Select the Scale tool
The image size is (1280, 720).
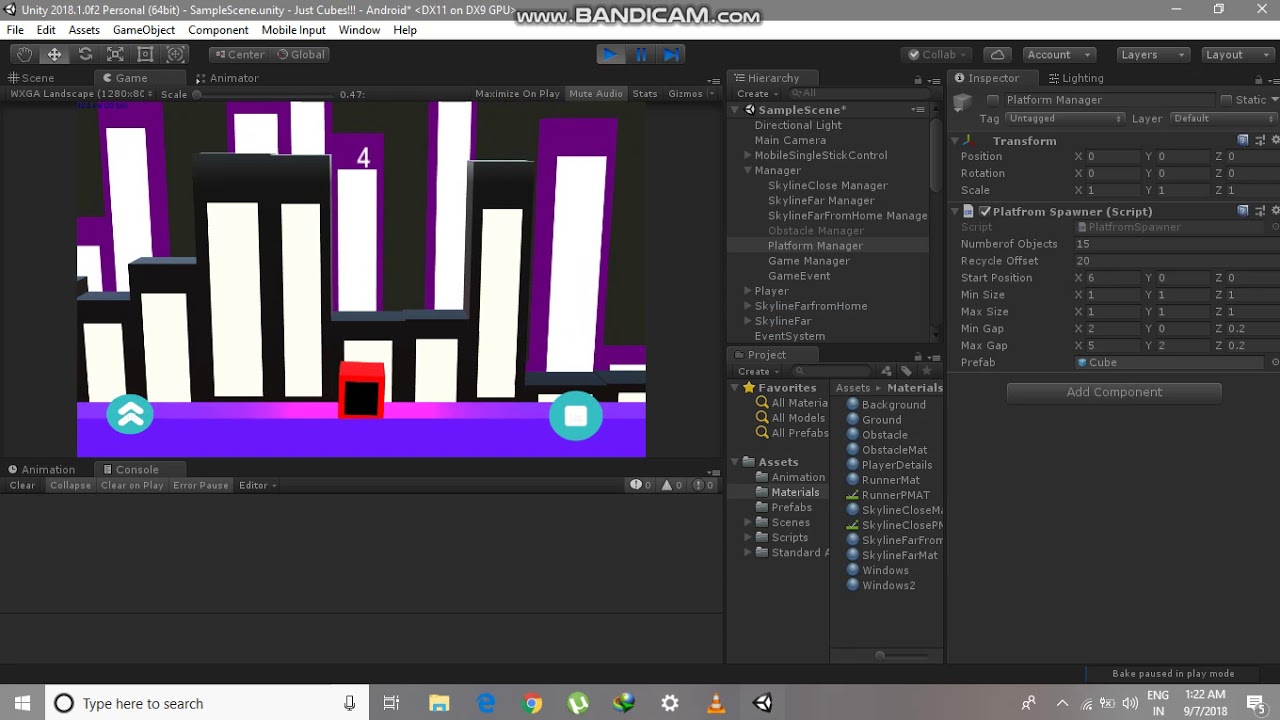tap(115, 54)
